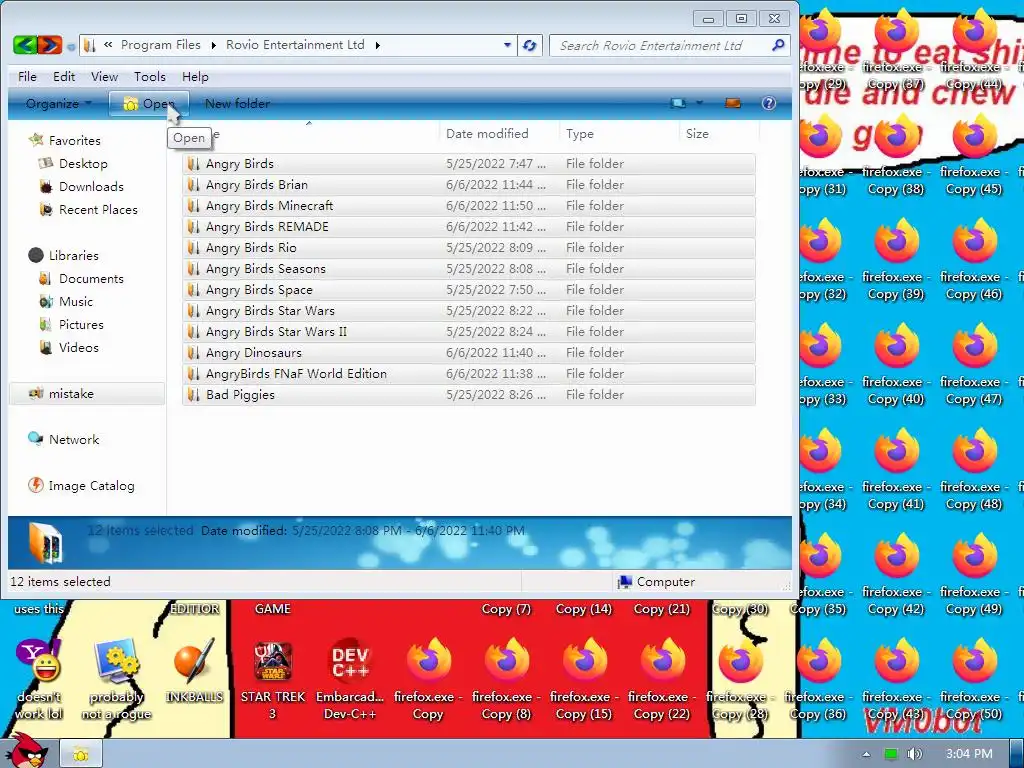Screen dimensions: 1024x768
Task: Select Desktop in the navigation pane
Action: point(83,163)
